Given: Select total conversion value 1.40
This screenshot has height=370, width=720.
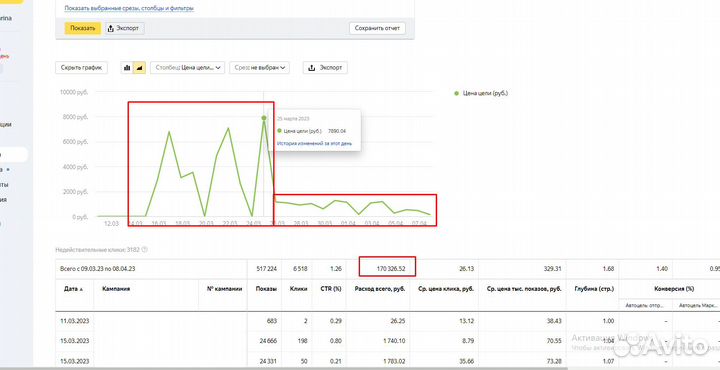Looking at the screenshot, I should pos(661,269).
